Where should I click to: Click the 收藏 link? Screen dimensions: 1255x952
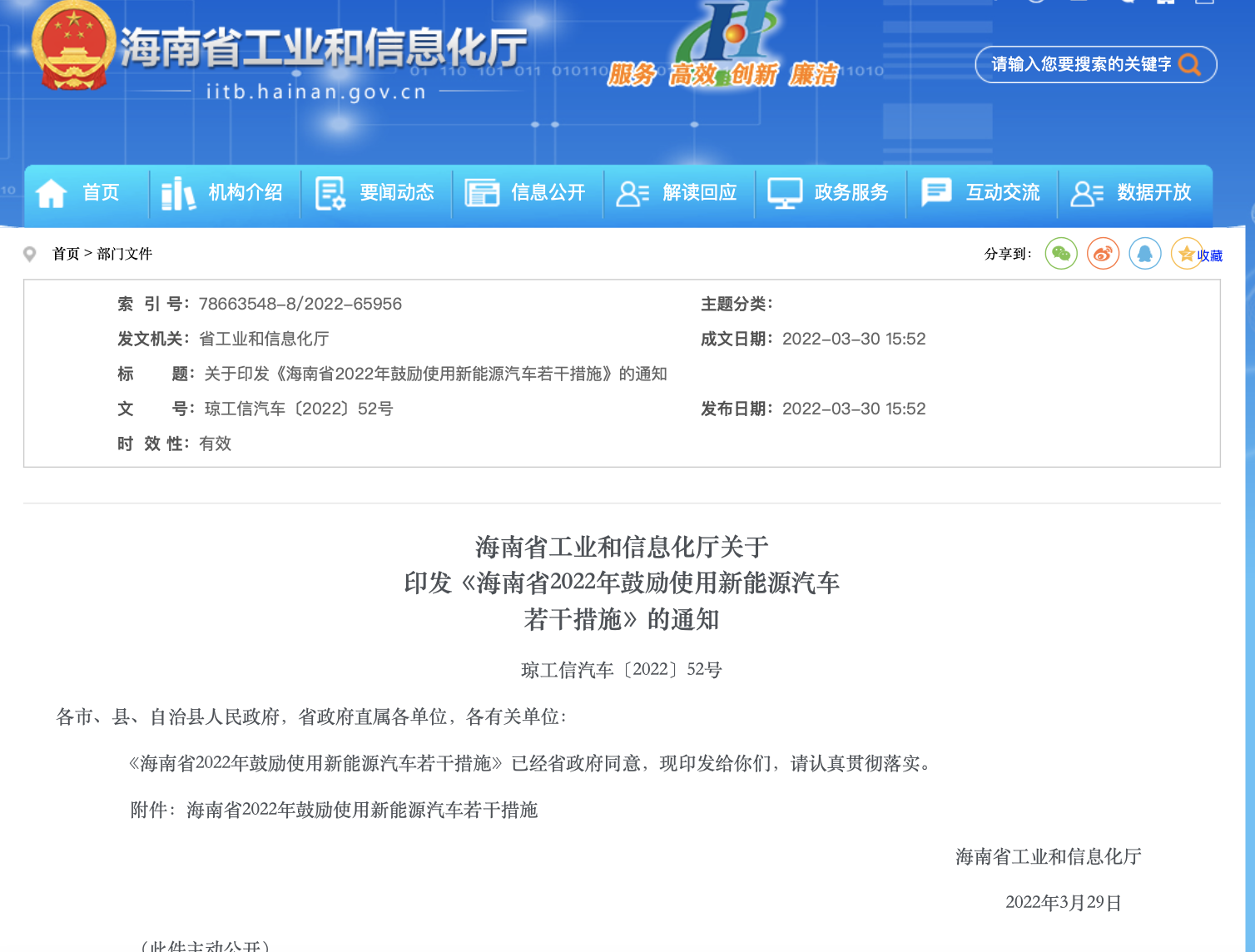pyautogui.click(x=1210, y=255)
